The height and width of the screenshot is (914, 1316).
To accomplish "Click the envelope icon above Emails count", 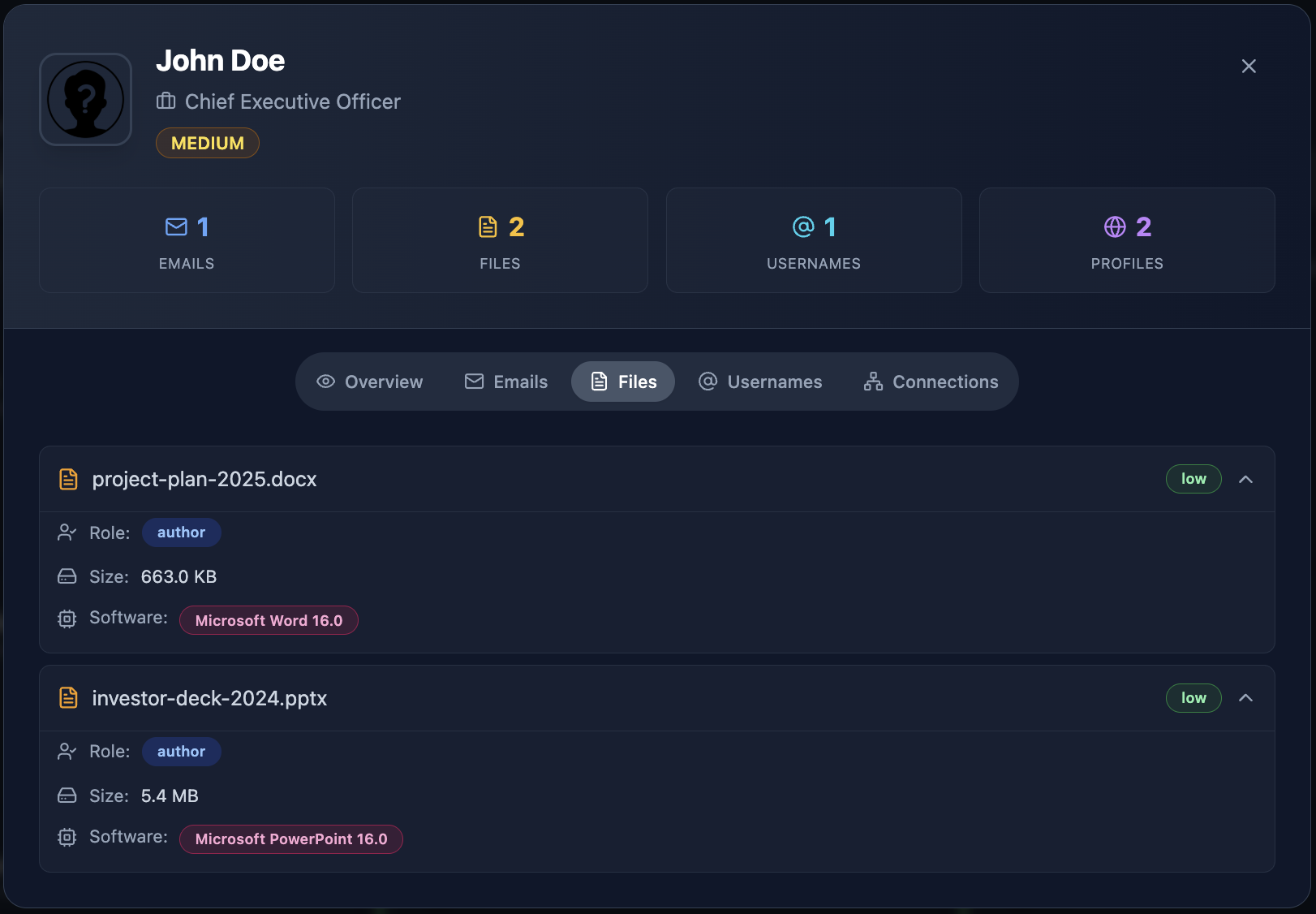I will point(175,227).
